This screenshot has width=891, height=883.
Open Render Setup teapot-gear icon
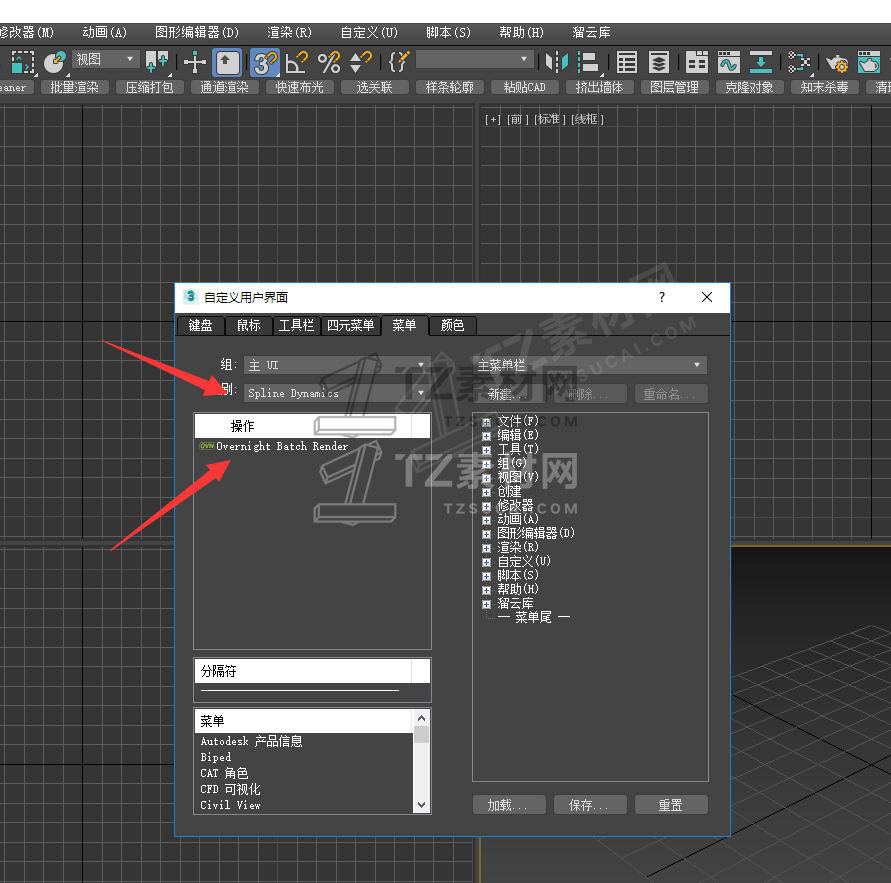click(x=836, y=62)
